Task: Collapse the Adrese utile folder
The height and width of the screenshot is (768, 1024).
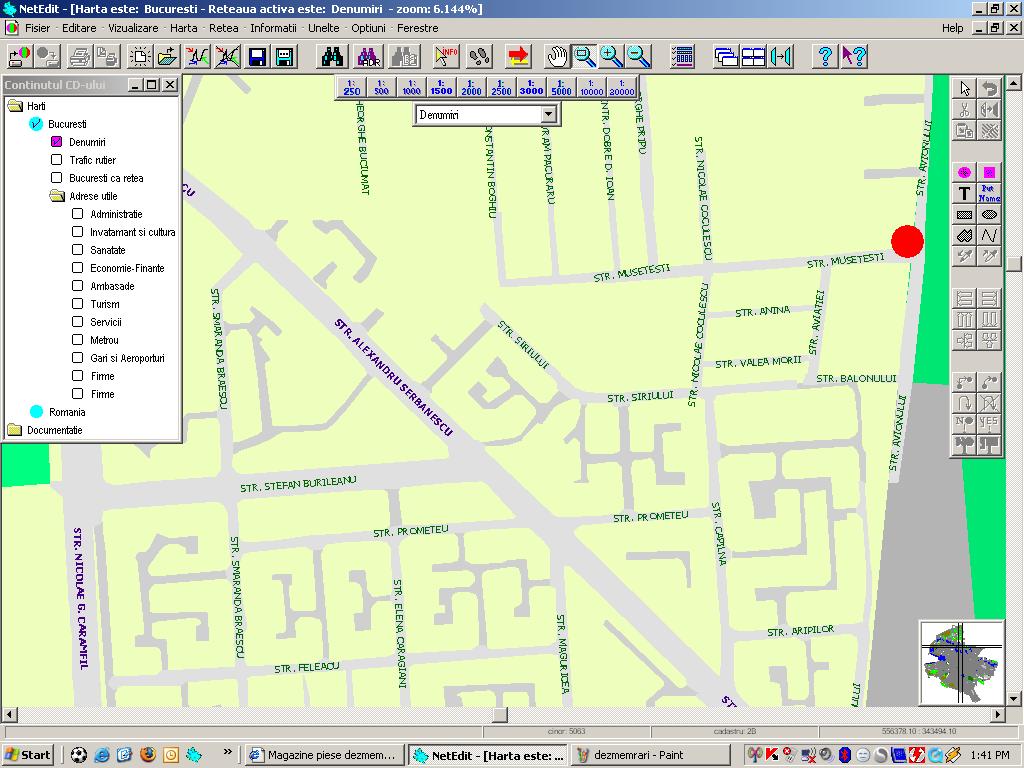Action: (x=58, y=196)
